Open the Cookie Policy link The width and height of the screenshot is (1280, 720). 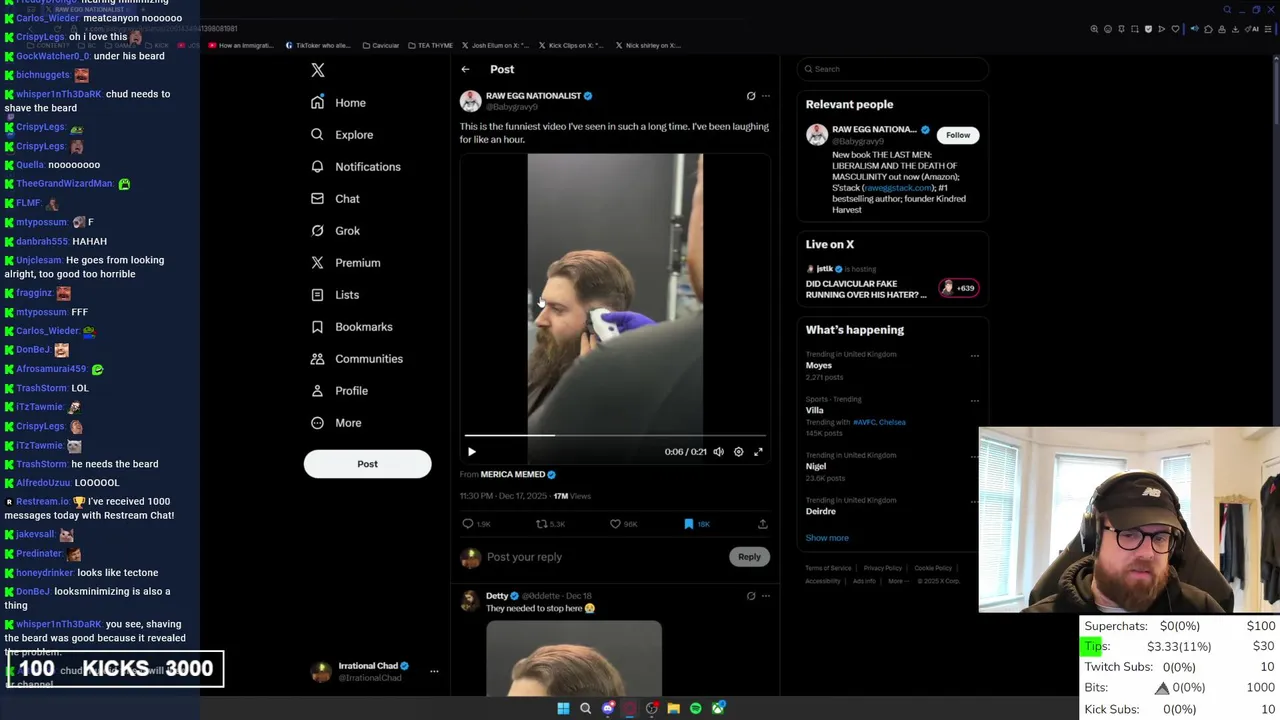(x=933, y=568)
